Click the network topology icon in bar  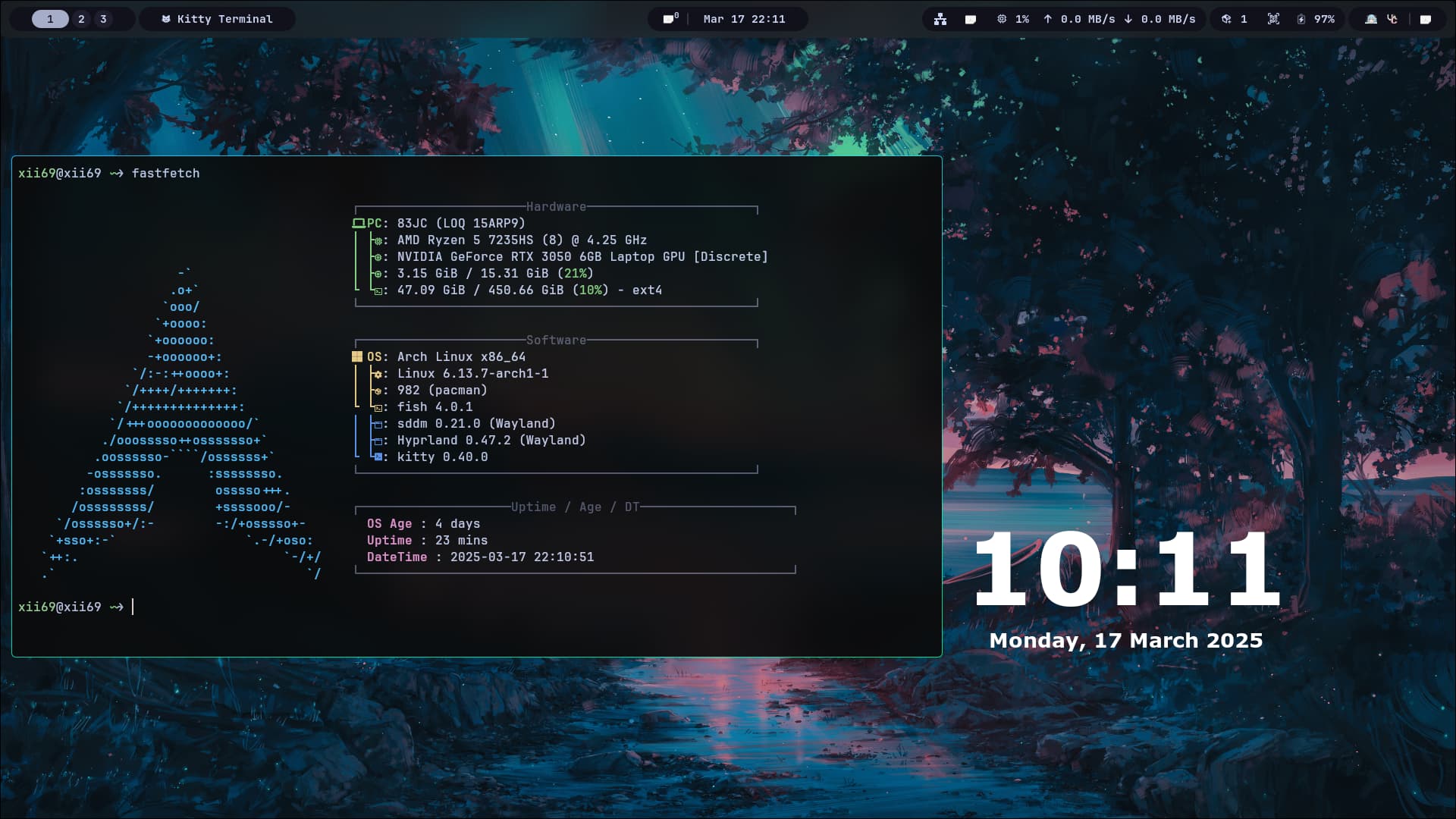click(940, 19)
